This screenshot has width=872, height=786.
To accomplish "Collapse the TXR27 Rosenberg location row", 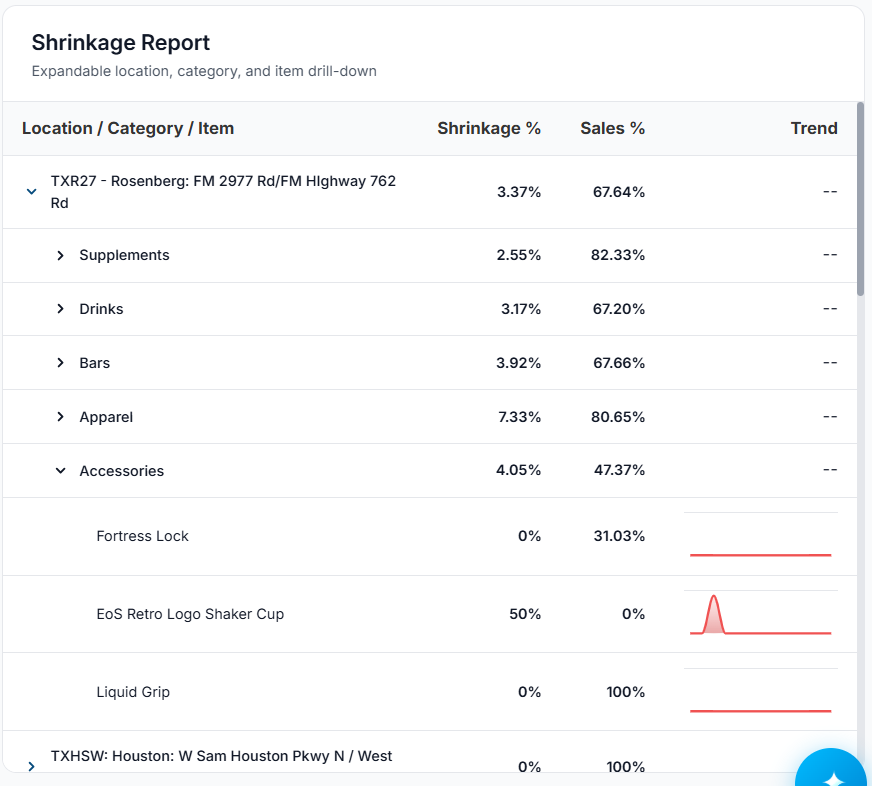I will [x=32, y=191].
